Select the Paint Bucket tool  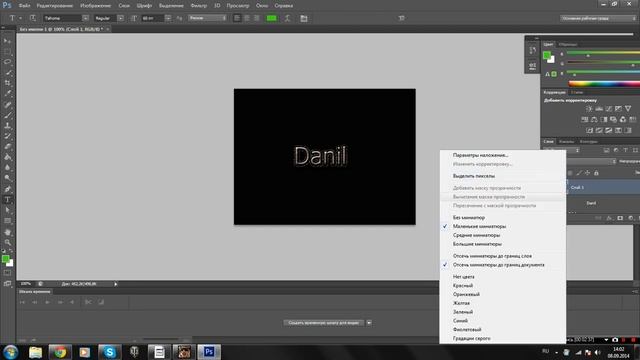click(7, 157)
